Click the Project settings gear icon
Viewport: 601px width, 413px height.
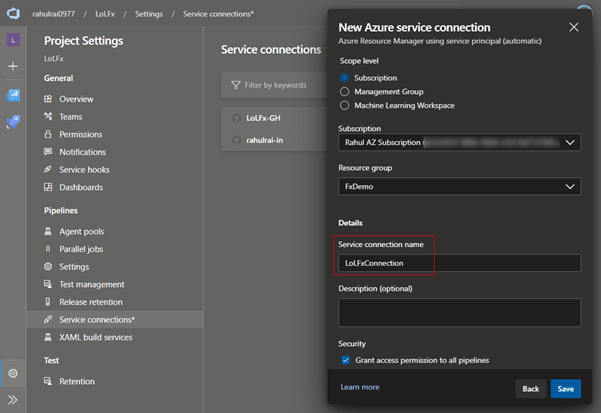tap(13, 373)
